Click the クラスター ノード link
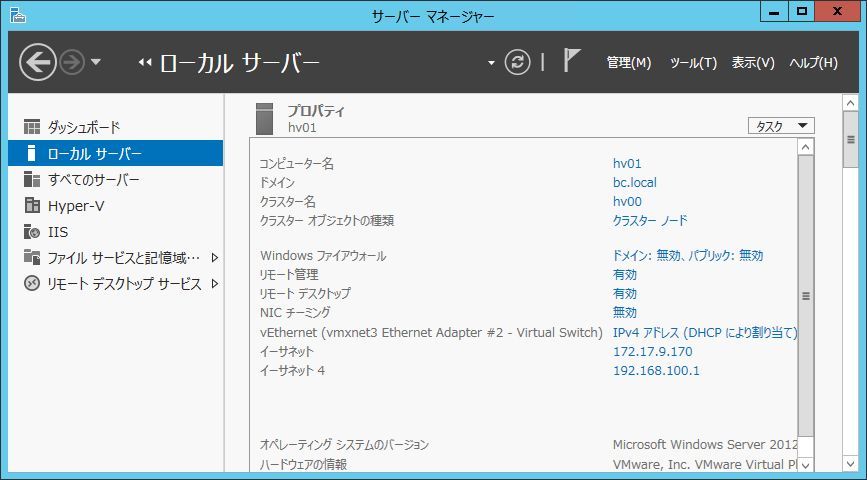 pyautogui.click(x=650, y=221)
